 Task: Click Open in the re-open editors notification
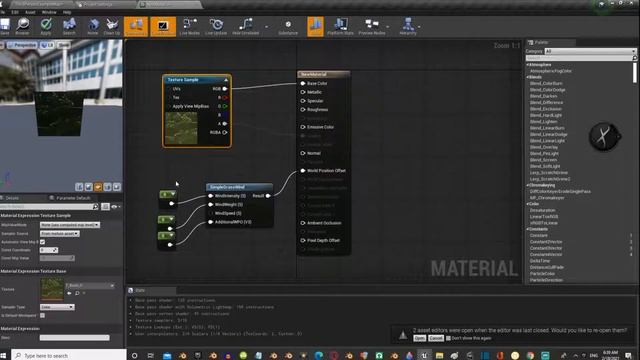click(x=419, y=338)
